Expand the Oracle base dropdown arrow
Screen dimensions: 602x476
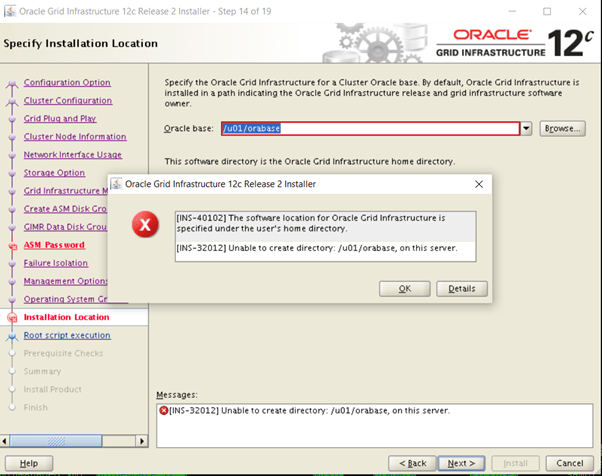(526, 129)
